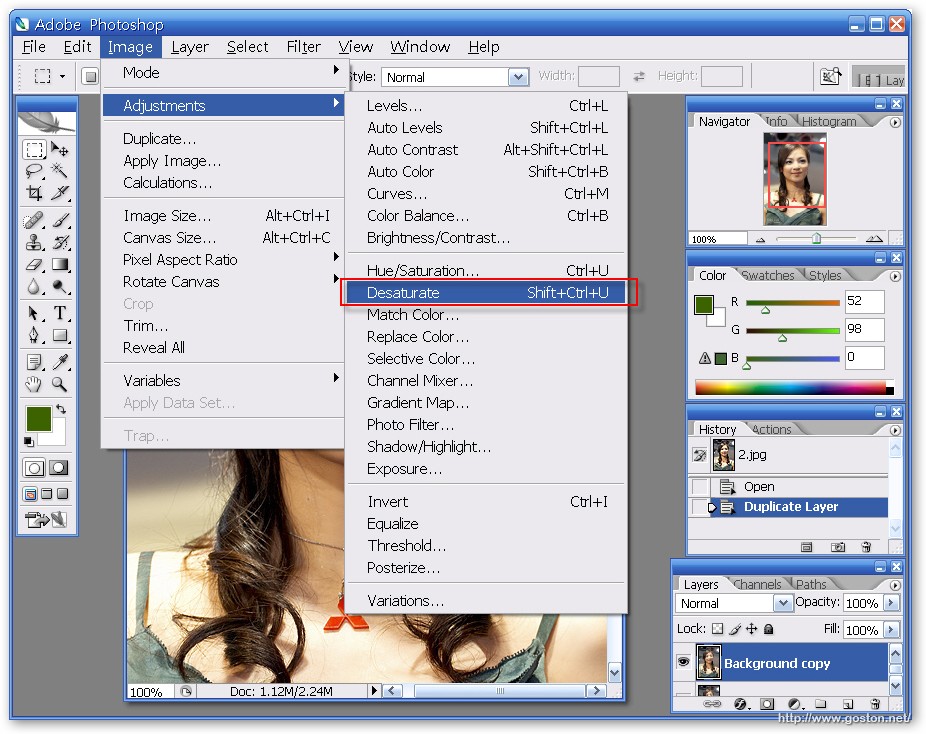Screen dimensions: 926x734
Task: Open the Filter menu
Action: 304,47
